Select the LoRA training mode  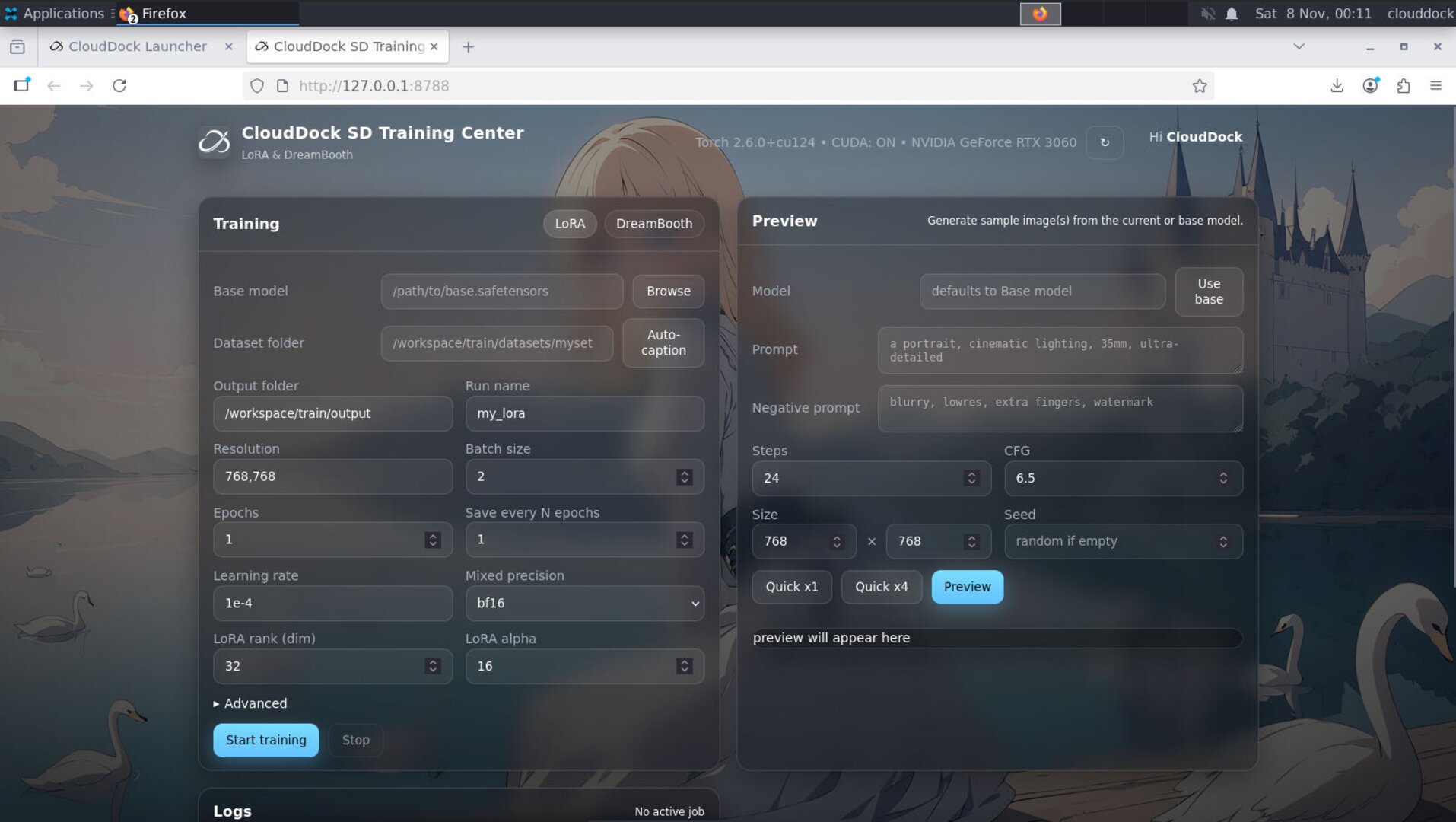569,223
